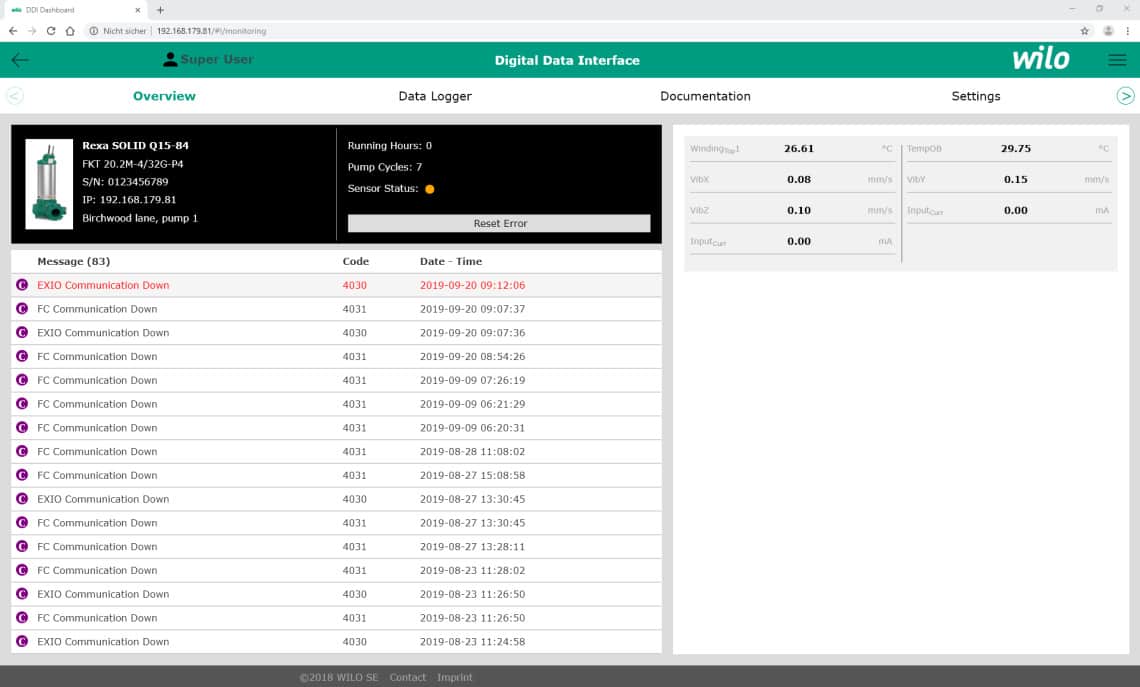Image resolution: width=1140 pixels, height=687 pixels.
Task: Open a new browser tab
Action: tap(160, 10)
